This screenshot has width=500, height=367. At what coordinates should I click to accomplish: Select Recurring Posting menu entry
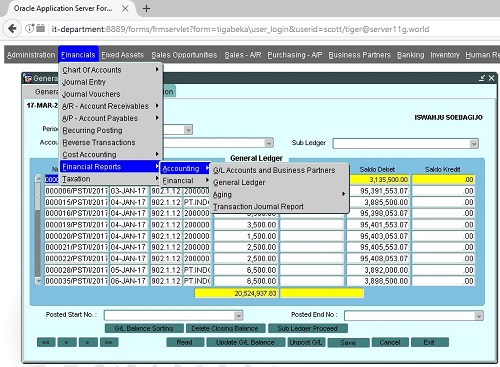111,130
